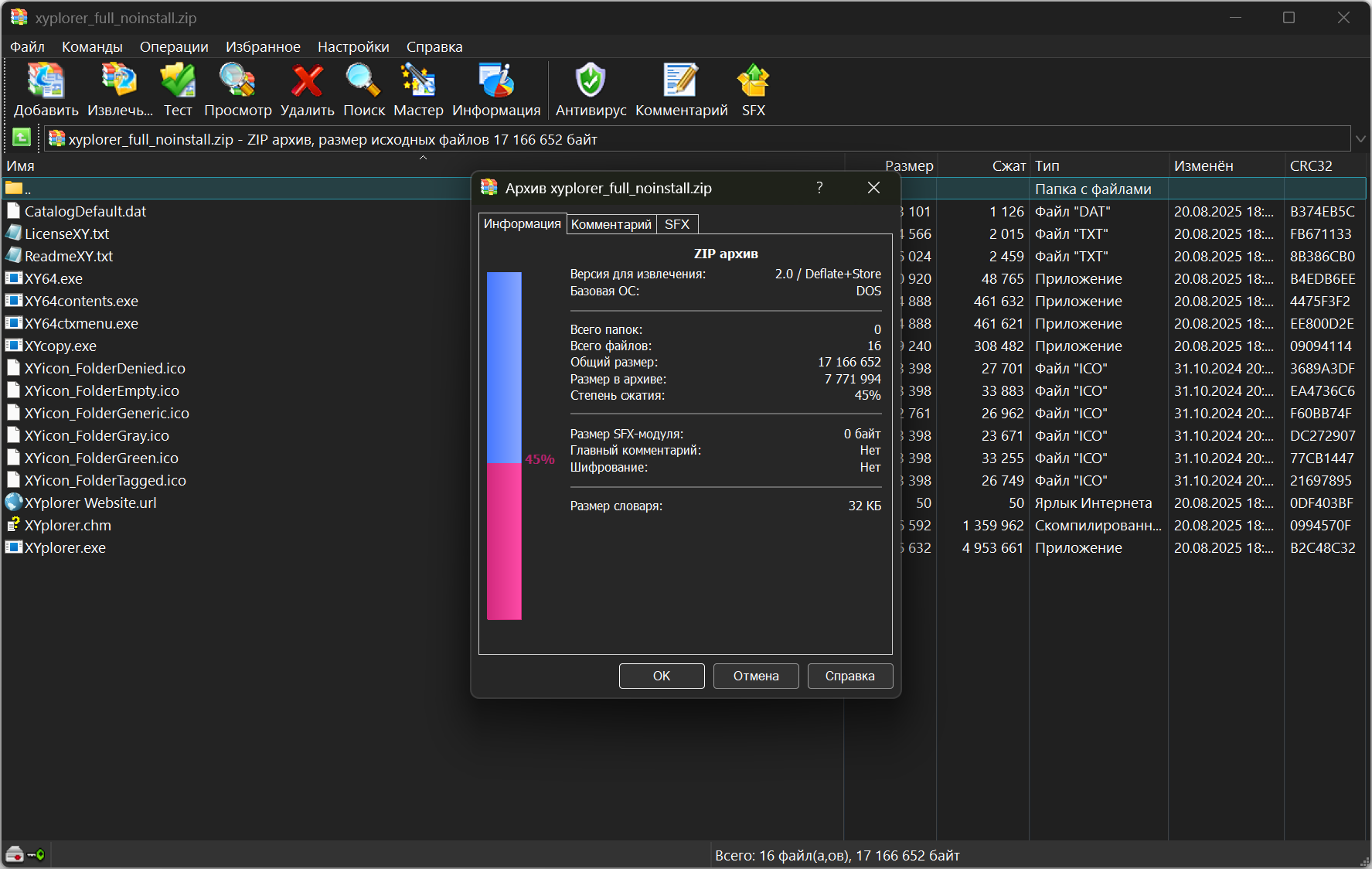Click the Удалить (Delete) red X icon
This screenshot has width=1372, height=869.
coord(307,81)
